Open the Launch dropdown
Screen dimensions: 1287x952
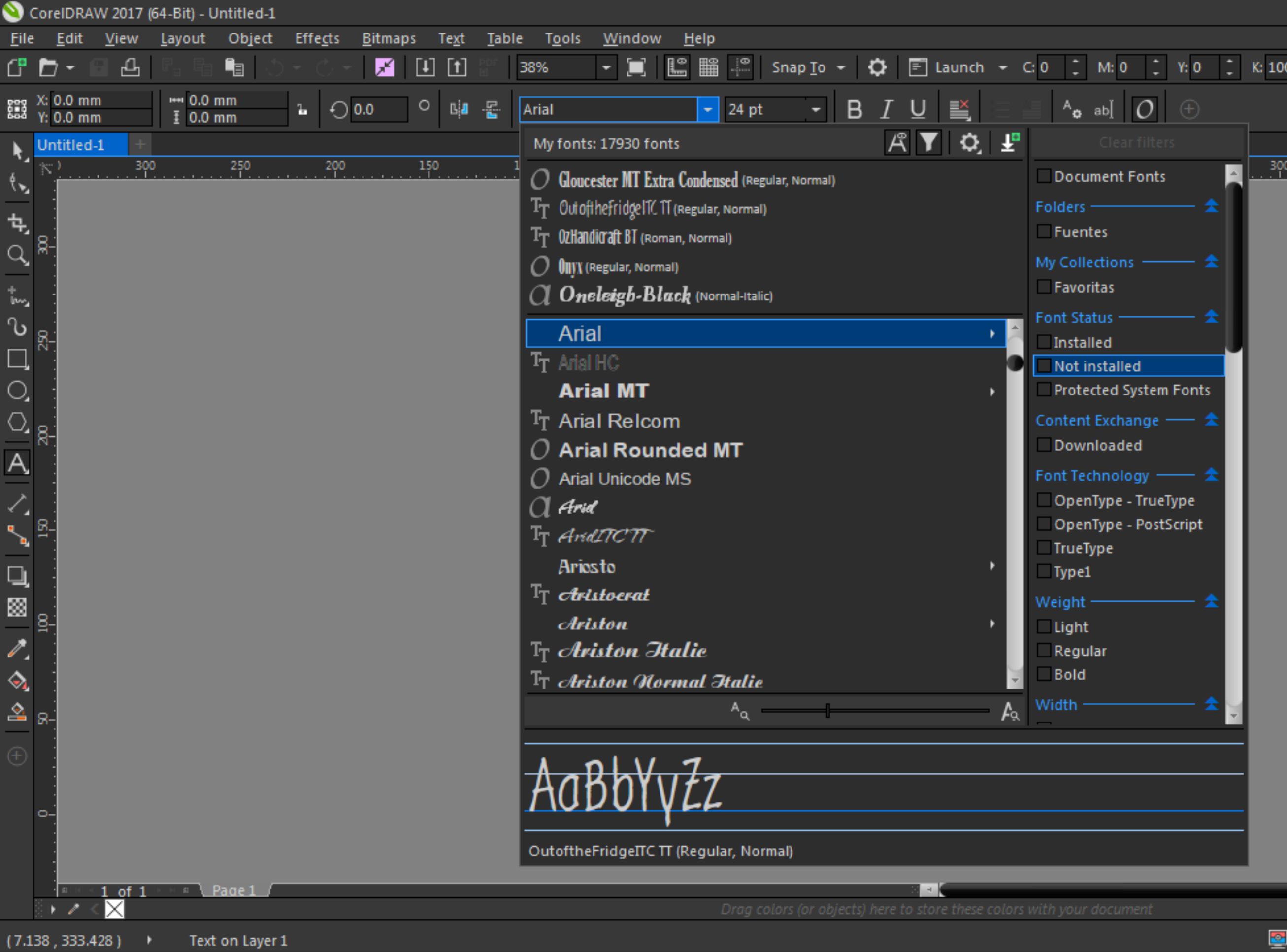click(1003, 67)
